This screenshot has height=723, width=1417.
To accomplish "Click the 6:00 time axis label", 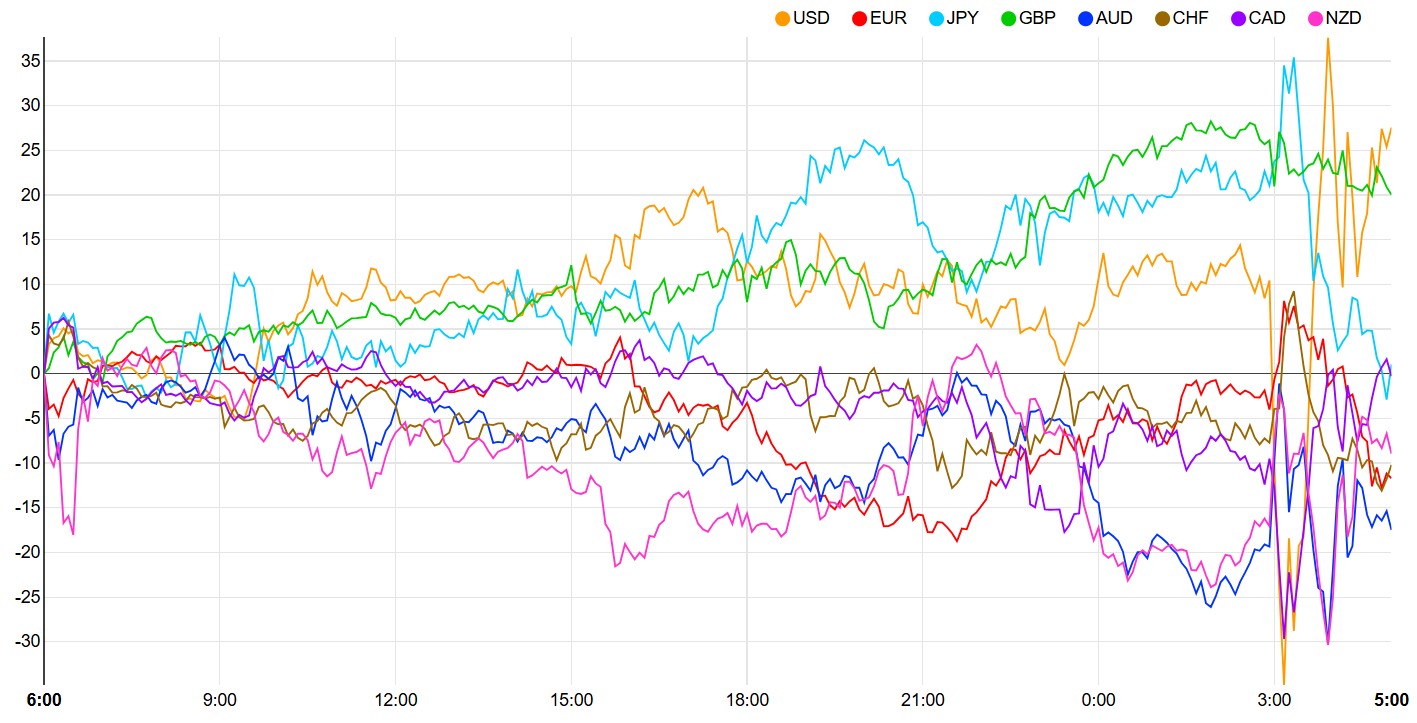I will pyautogui.click(x=44, y=700).
